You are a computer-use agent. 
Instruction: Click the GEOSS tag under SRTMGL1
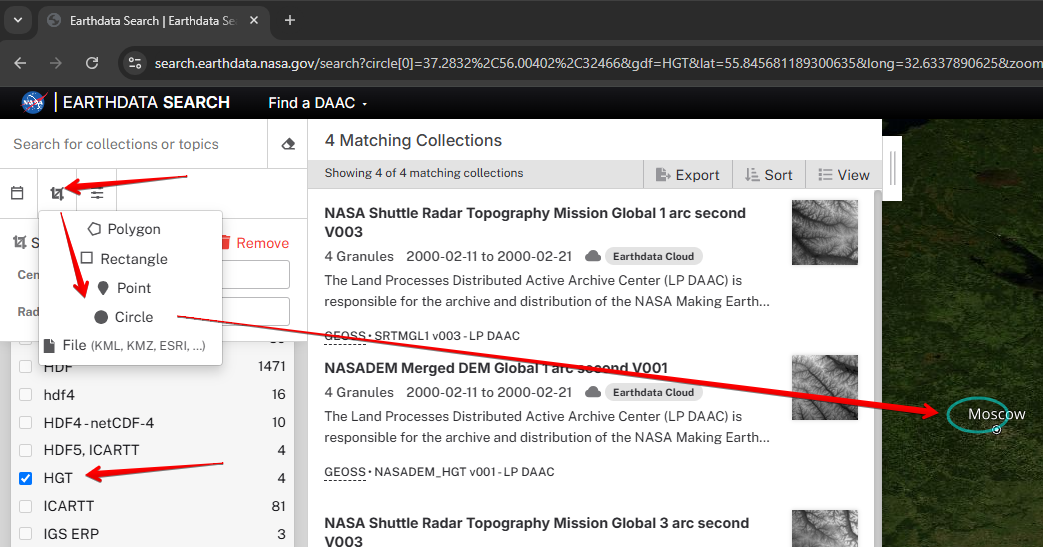coord(345,336)
